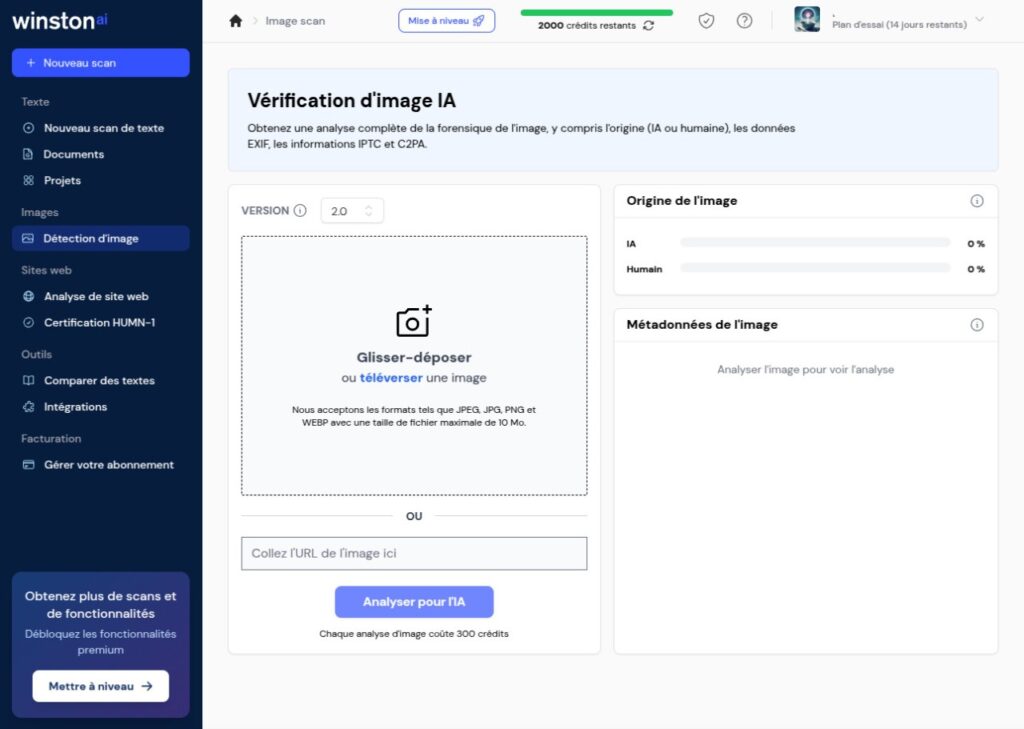
Task: Select Comparer des textes tool
Action: 99,381
